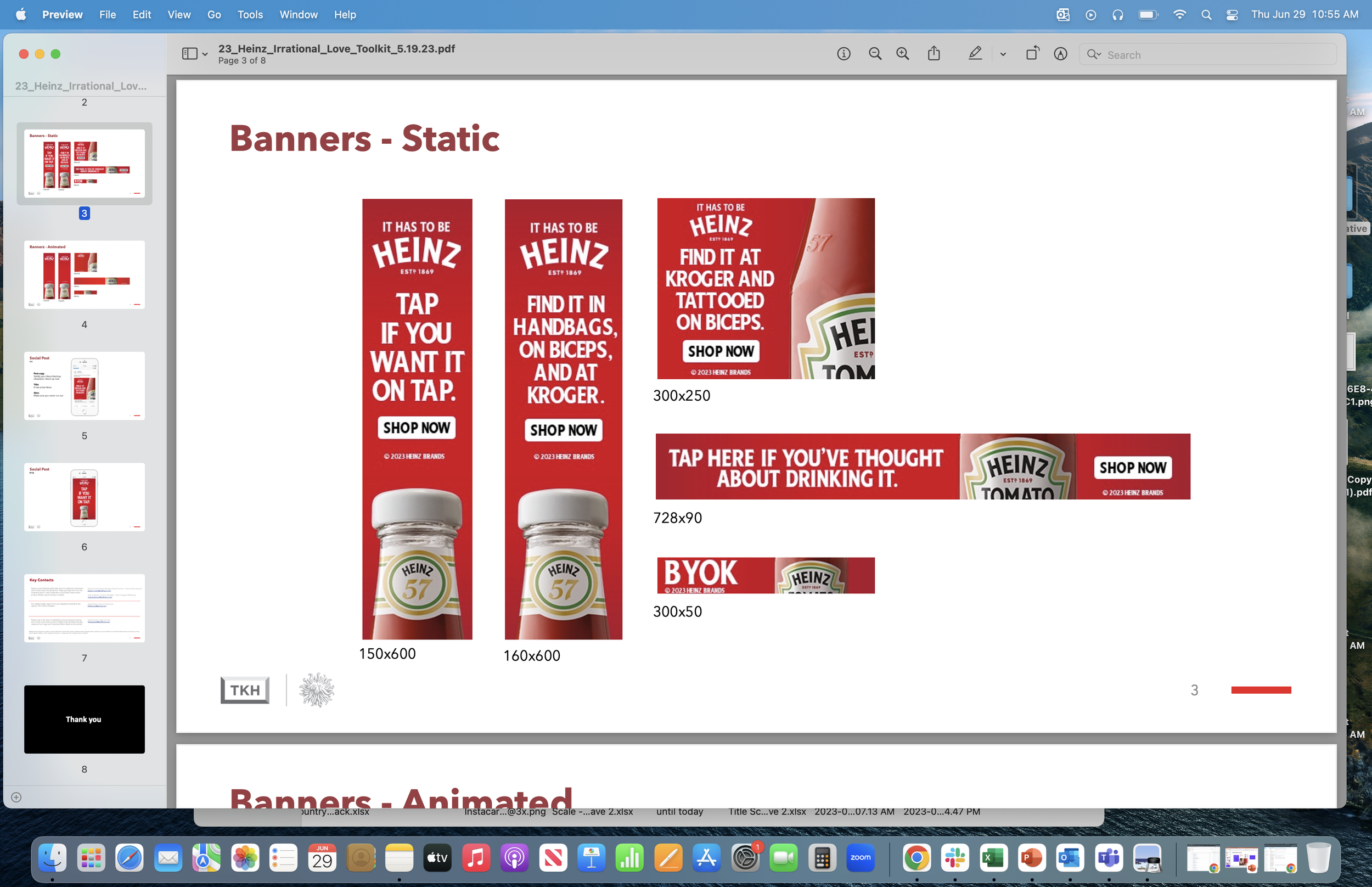Select page 6 Social Post thumbnail
Image resolution: width=1372 pixels, height=887 pixels.
point(84,497)
